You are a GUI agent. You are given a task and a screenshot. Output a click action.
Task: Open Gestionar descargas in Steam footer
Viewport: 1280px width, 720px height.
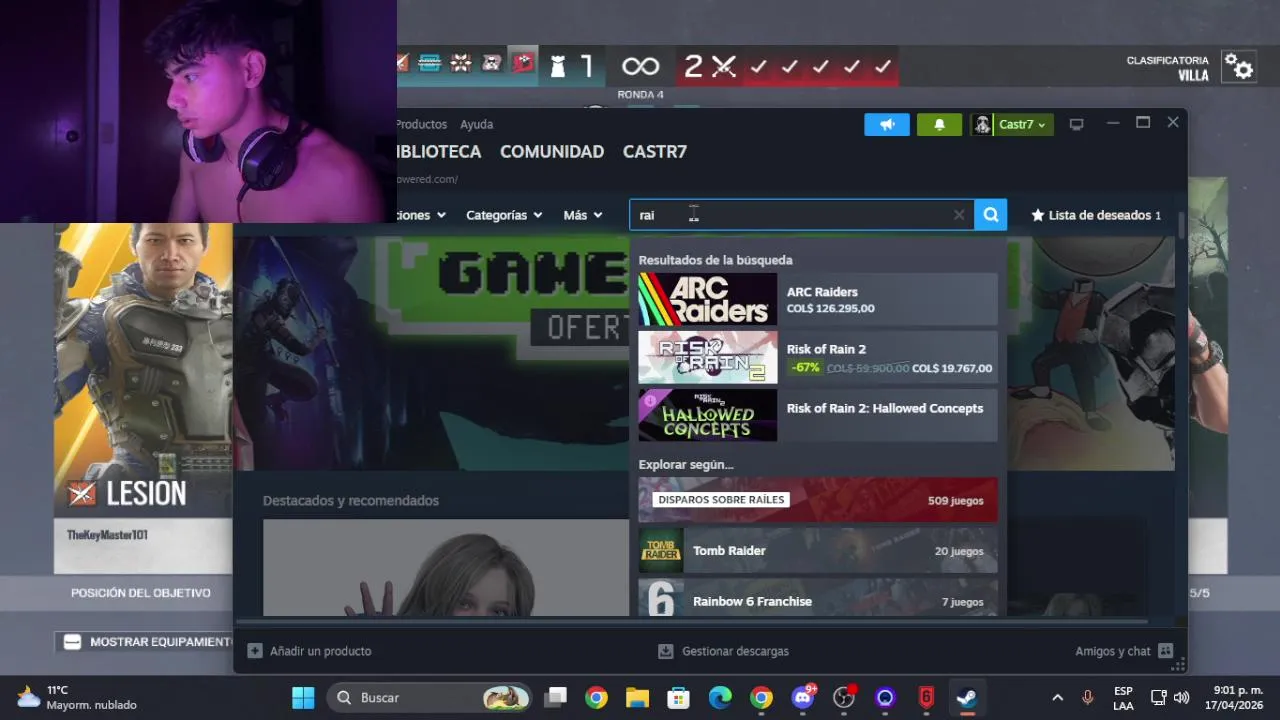(724, 651)
